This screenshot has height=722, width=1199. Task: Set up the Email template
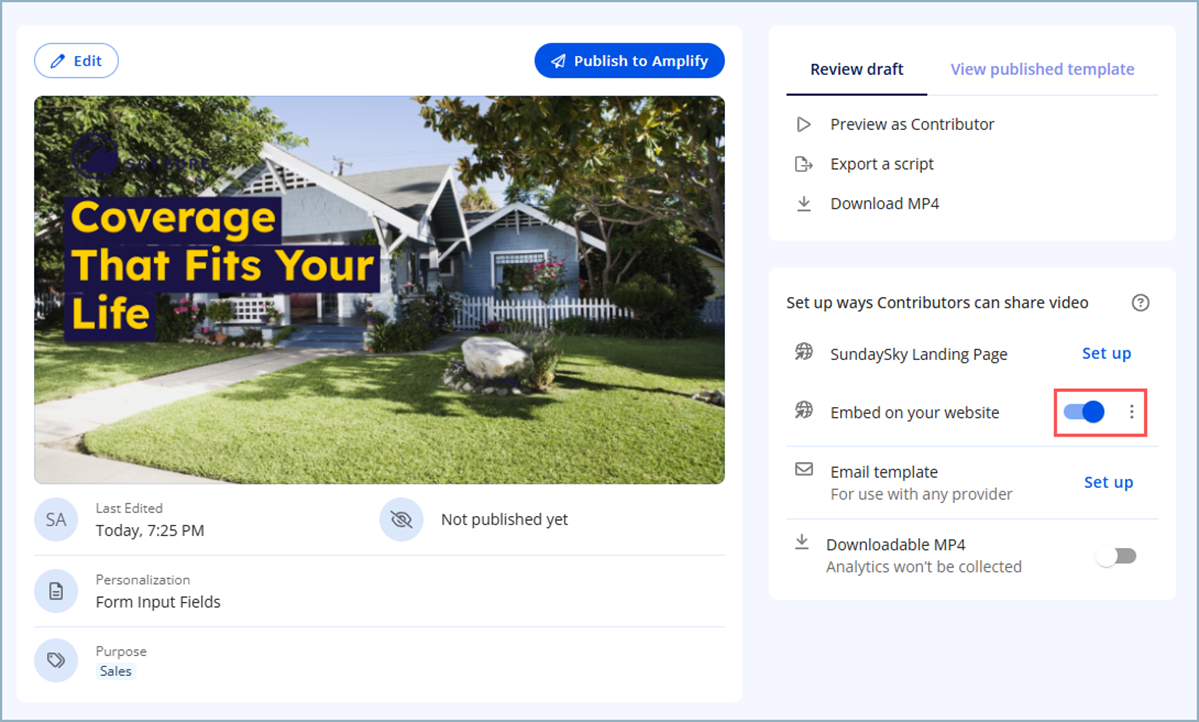[1108, 482]
